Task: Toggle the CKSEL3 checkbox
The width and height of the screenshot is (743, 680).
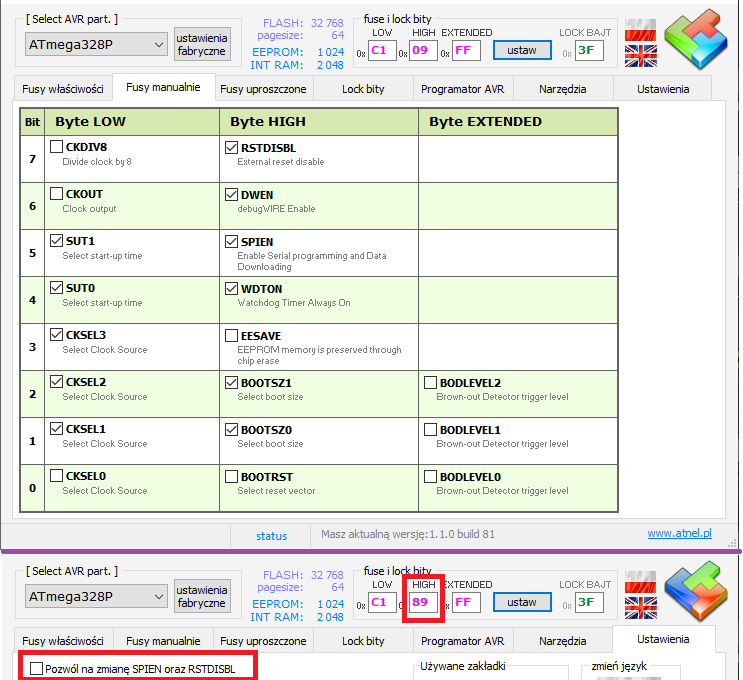Action: click(56, 334)
